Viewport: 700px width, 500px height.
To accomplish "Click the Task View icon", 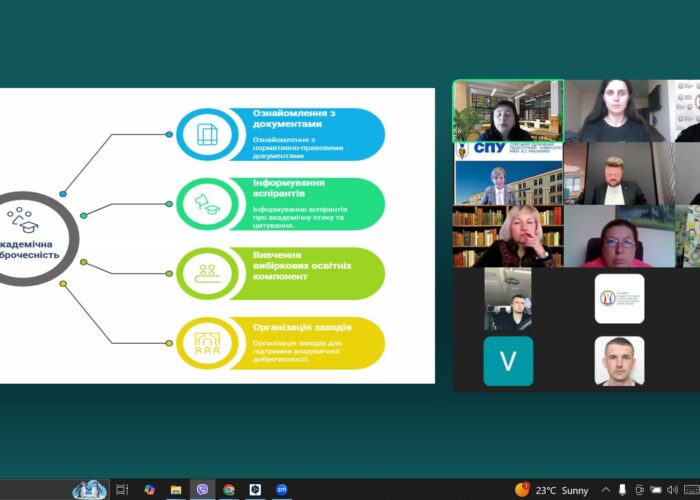I will click(x=122, y=489).
